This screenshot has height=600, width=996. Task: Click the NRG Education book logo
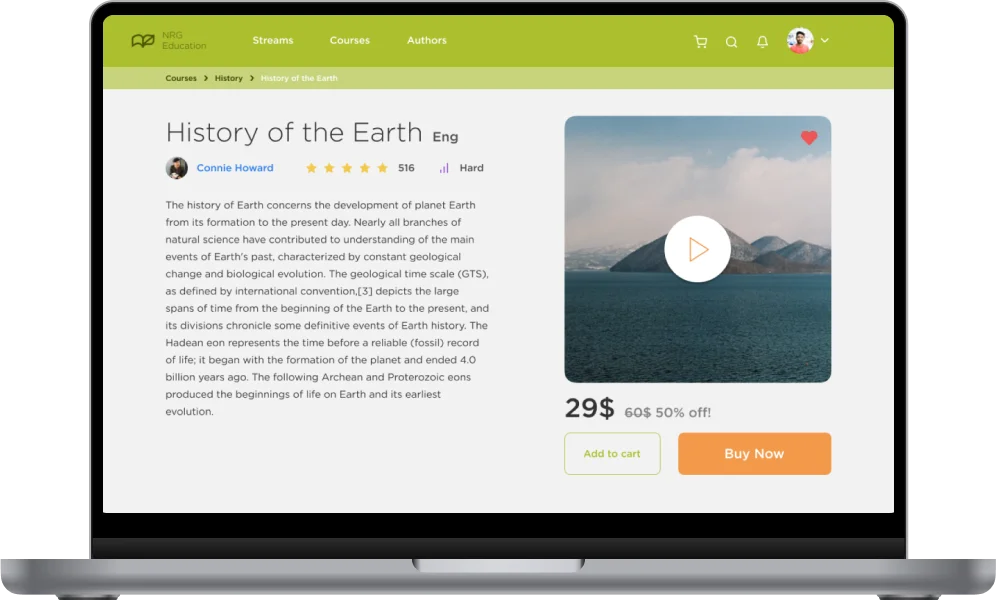143,41
